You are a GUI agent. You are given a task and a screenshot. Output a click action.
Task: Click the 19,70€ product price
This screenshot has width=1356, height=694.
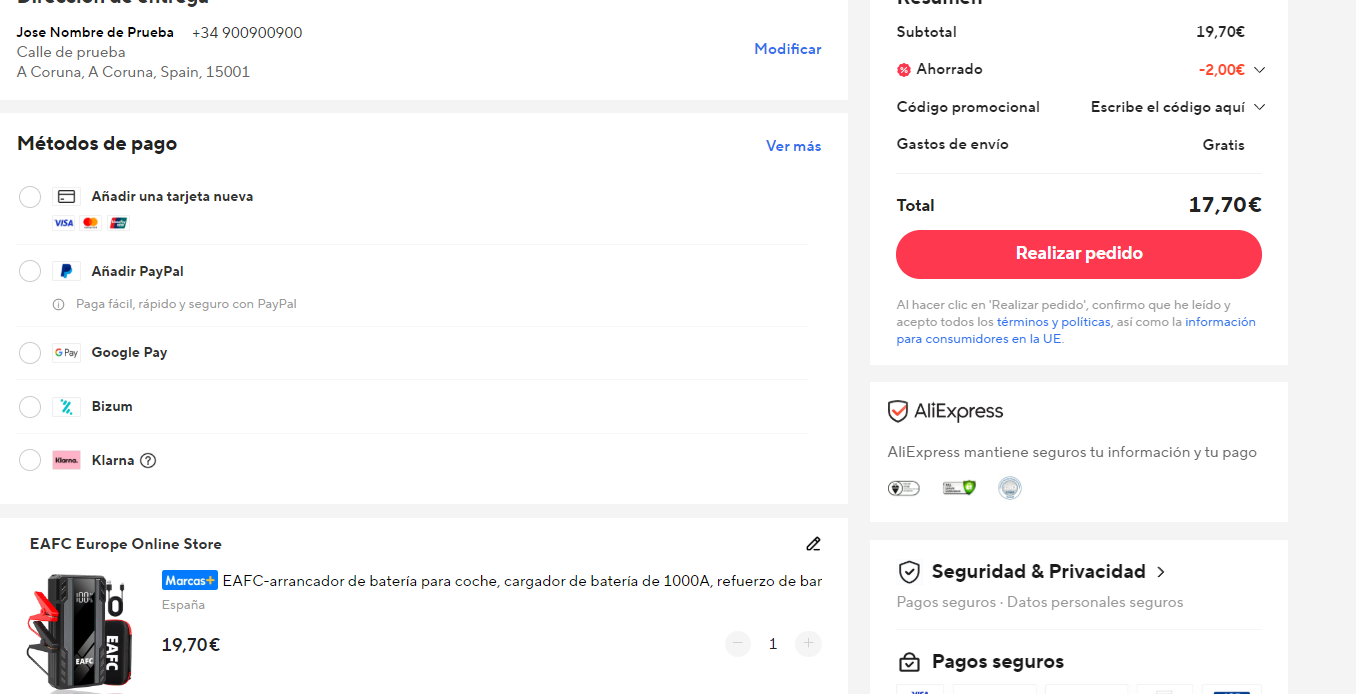tap(191, 645)
